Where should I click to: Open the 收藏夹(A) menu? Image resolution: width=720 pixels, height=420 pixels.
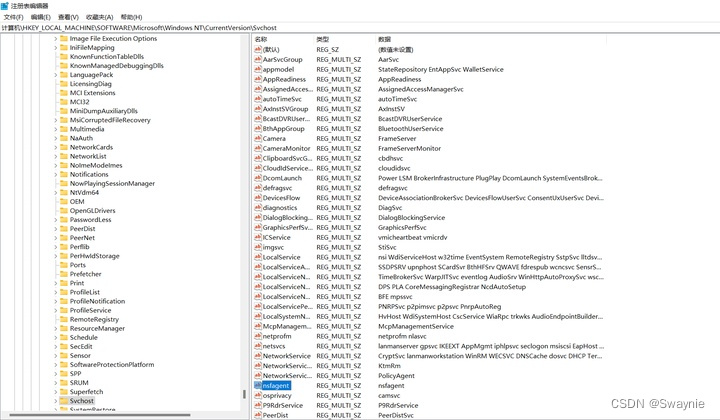(x=99, y=17)
